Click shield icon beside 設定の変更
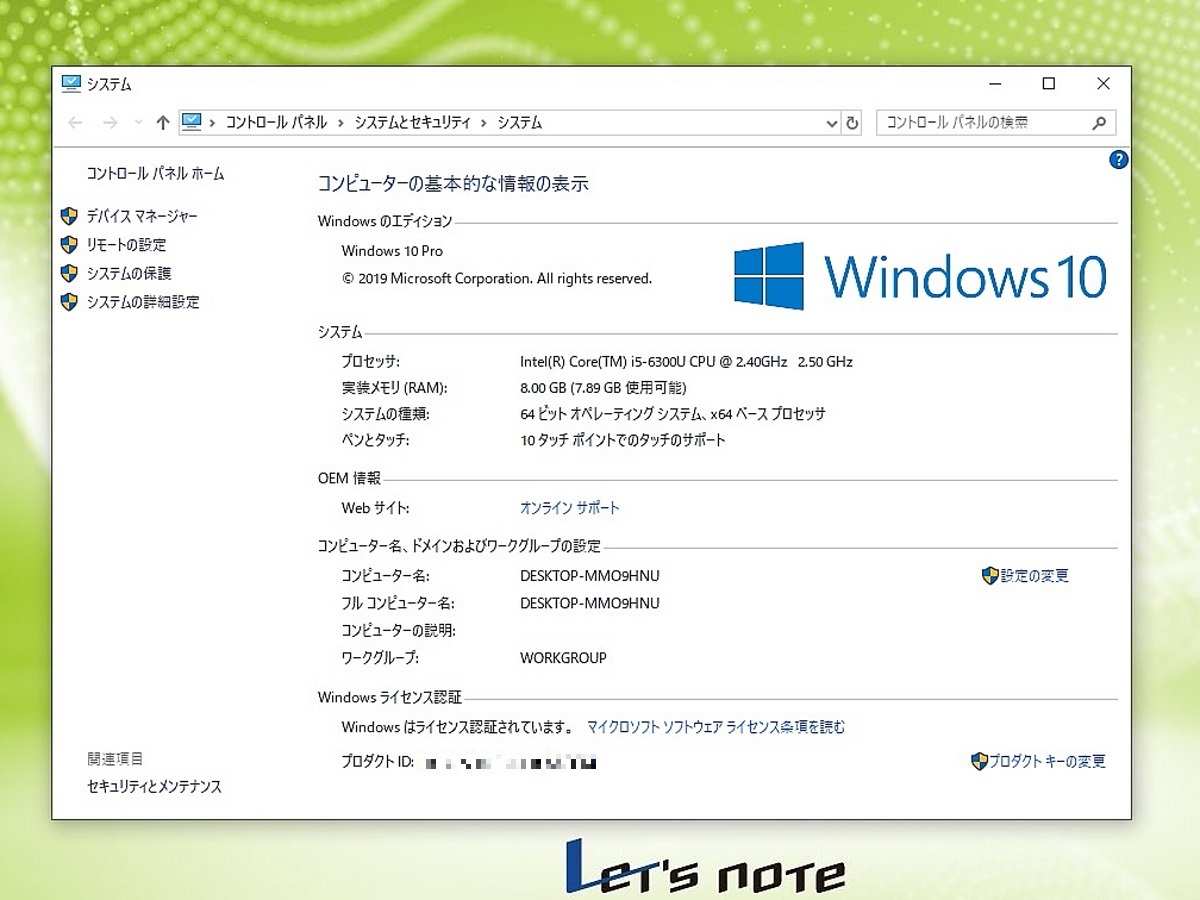The height and width of the screenshot is (900, 1200). point(990,576)
